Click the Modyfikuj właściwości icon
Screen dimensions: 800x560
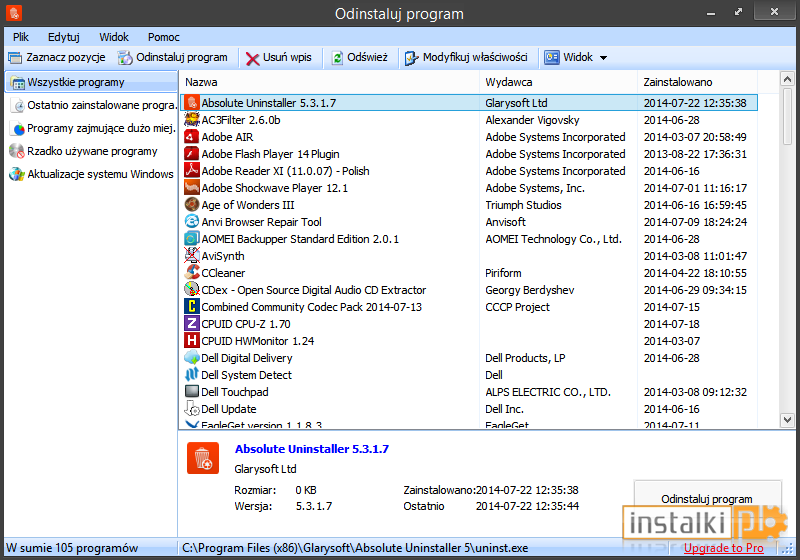[x=411, y=58]
